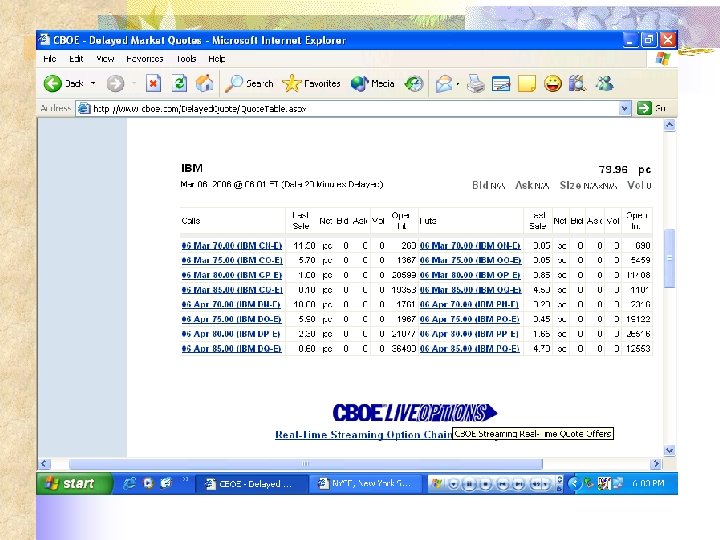The image size is (720, 540).
Task: Switch to the NYSE, New York taskbar button
Action: pyautogui.click(x=366, y=484)
